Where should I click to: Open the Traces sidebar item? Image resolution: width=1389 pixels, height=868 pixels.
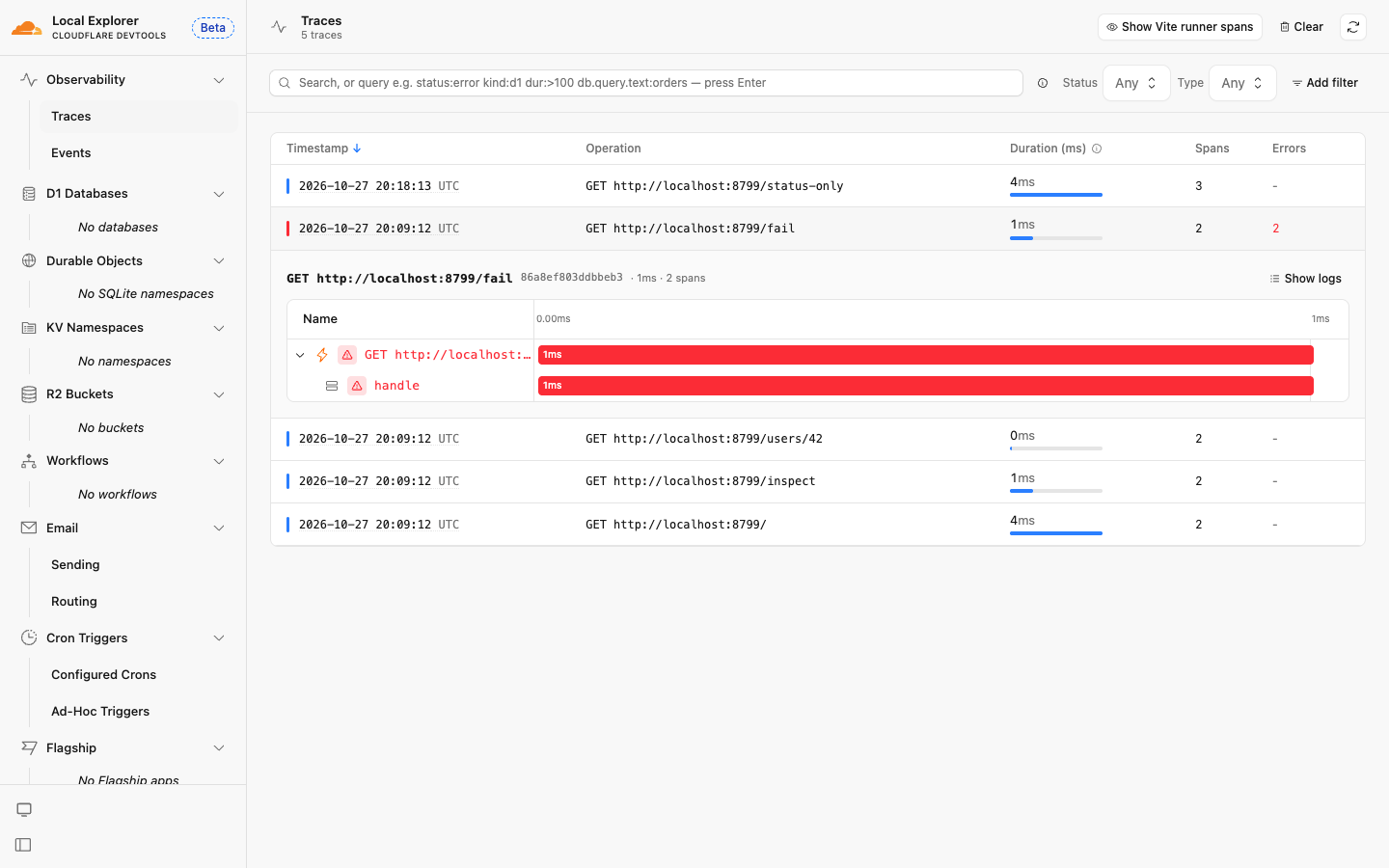[x=138, y=117]
